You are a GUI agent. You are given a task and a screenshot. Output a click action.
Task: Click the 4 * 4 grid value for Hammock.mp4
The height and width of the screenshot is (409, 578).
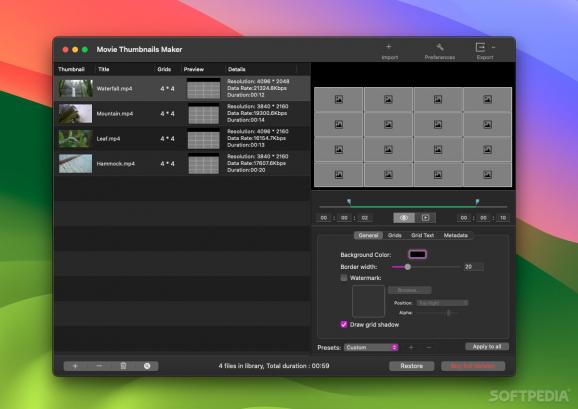point(167,164)
